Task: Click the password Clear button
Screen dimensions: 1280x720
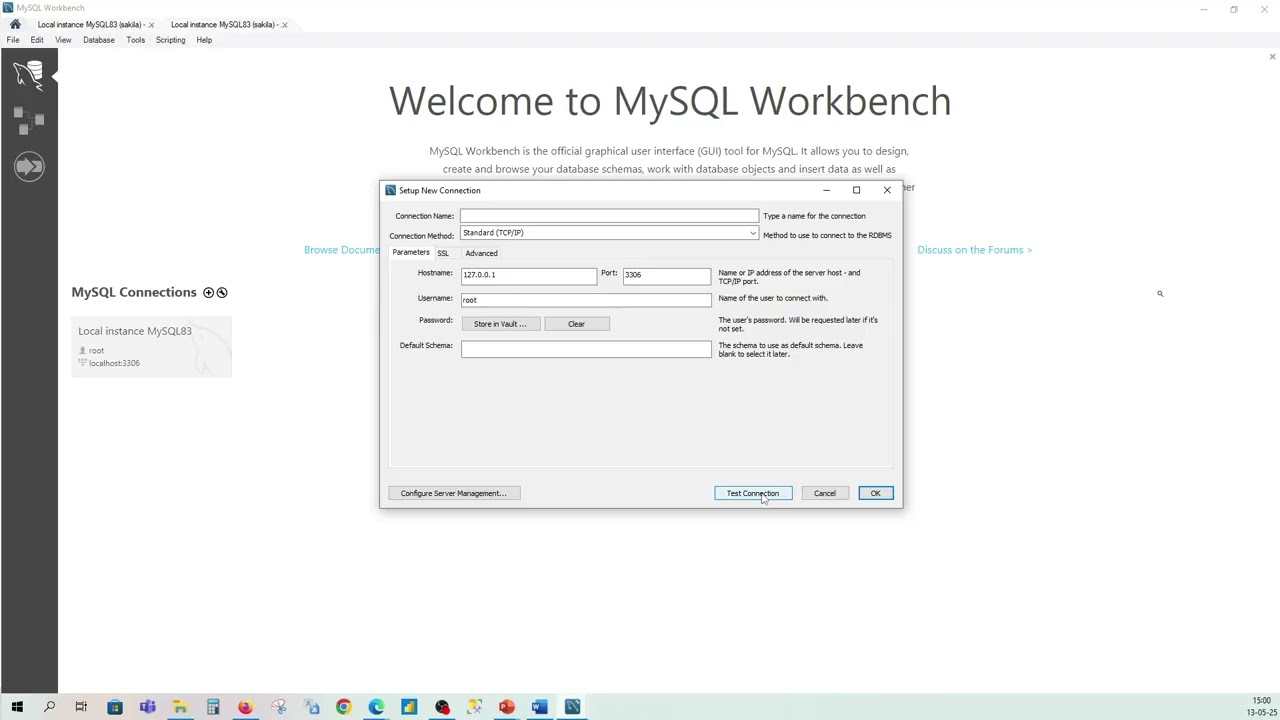Action: (x=577, y=324)
